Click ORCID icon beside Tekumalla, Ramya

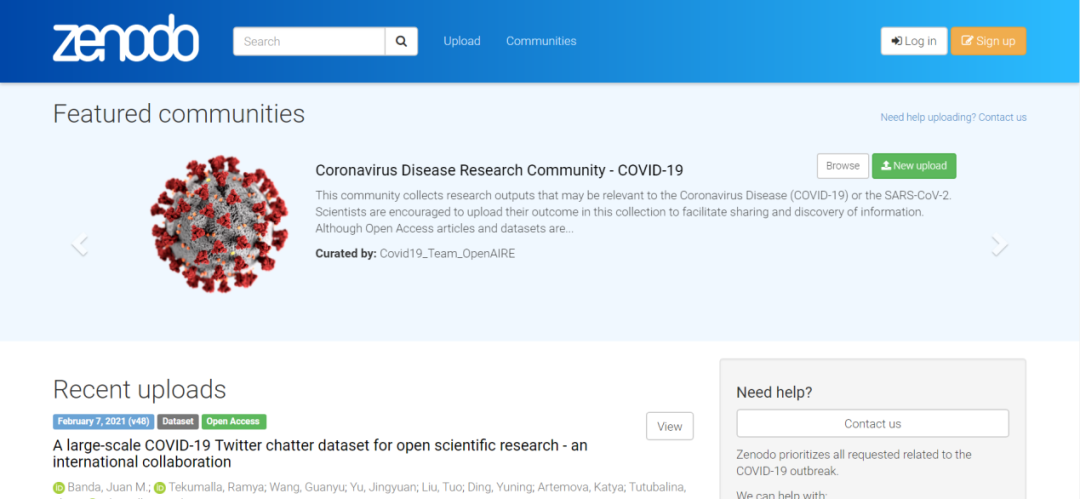pos(159,487)
